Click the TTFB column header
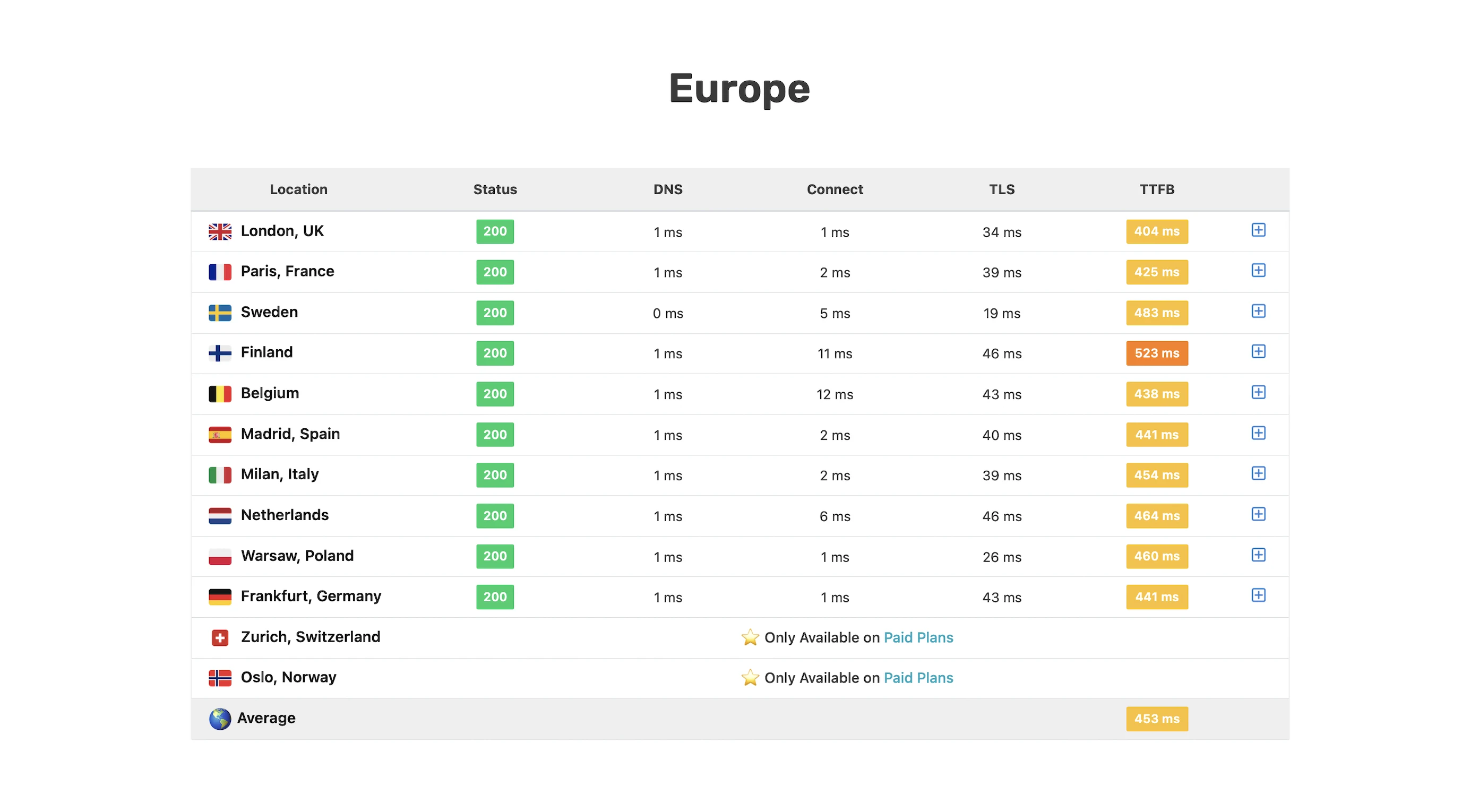The image size is (1479, 812). pos(1156,189)
